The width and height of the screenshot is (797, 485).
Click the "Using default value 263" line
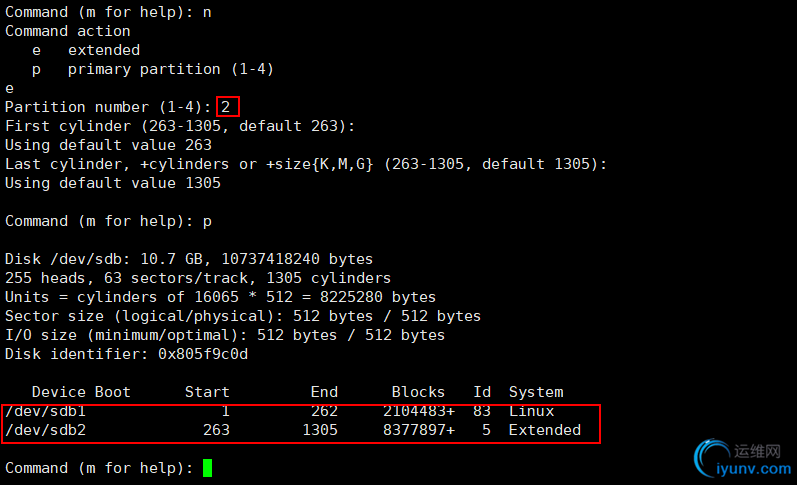(108, 145)
